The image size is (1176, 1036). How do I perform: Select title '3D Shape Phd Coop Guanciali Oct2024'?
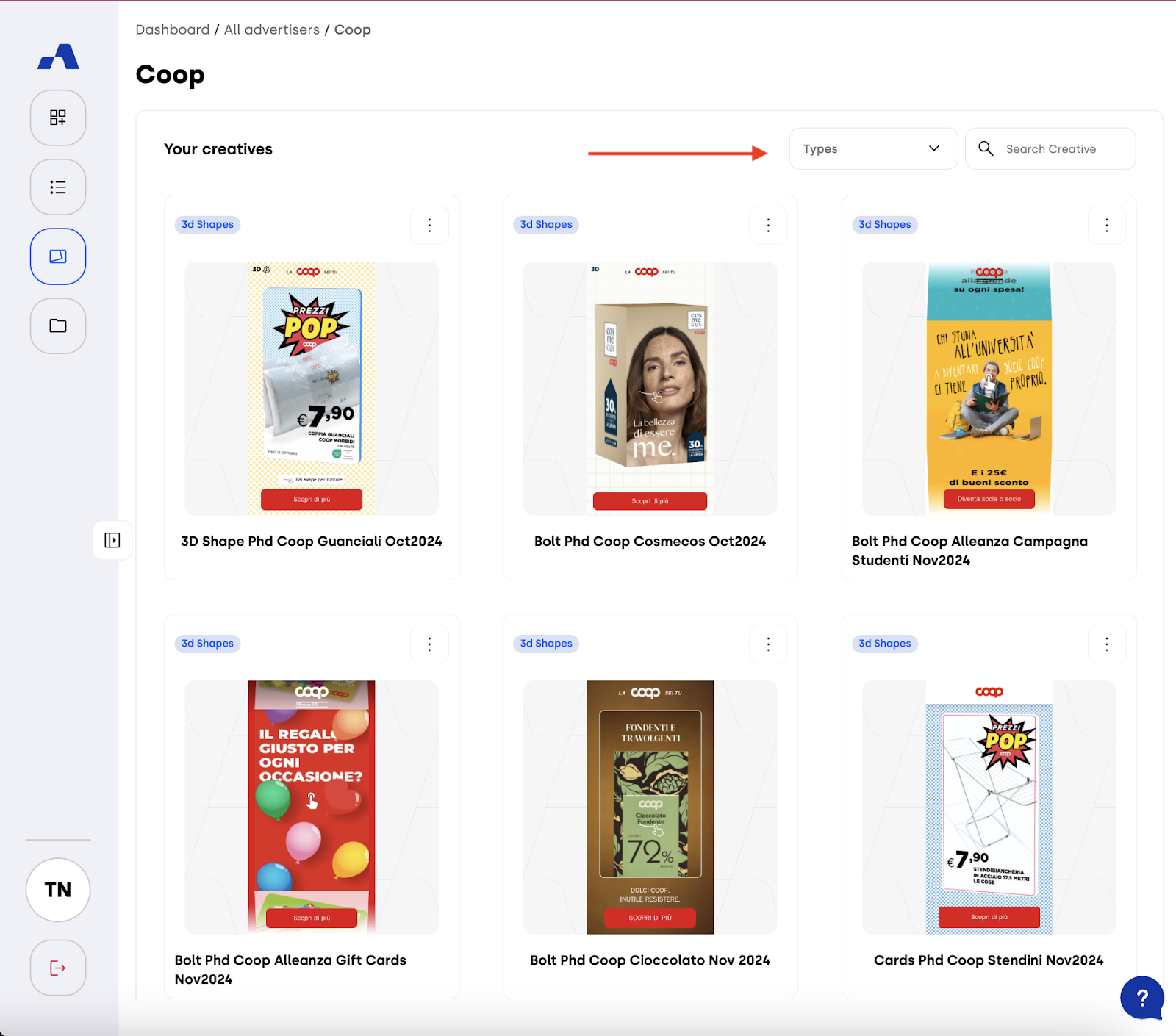(312, 542)
